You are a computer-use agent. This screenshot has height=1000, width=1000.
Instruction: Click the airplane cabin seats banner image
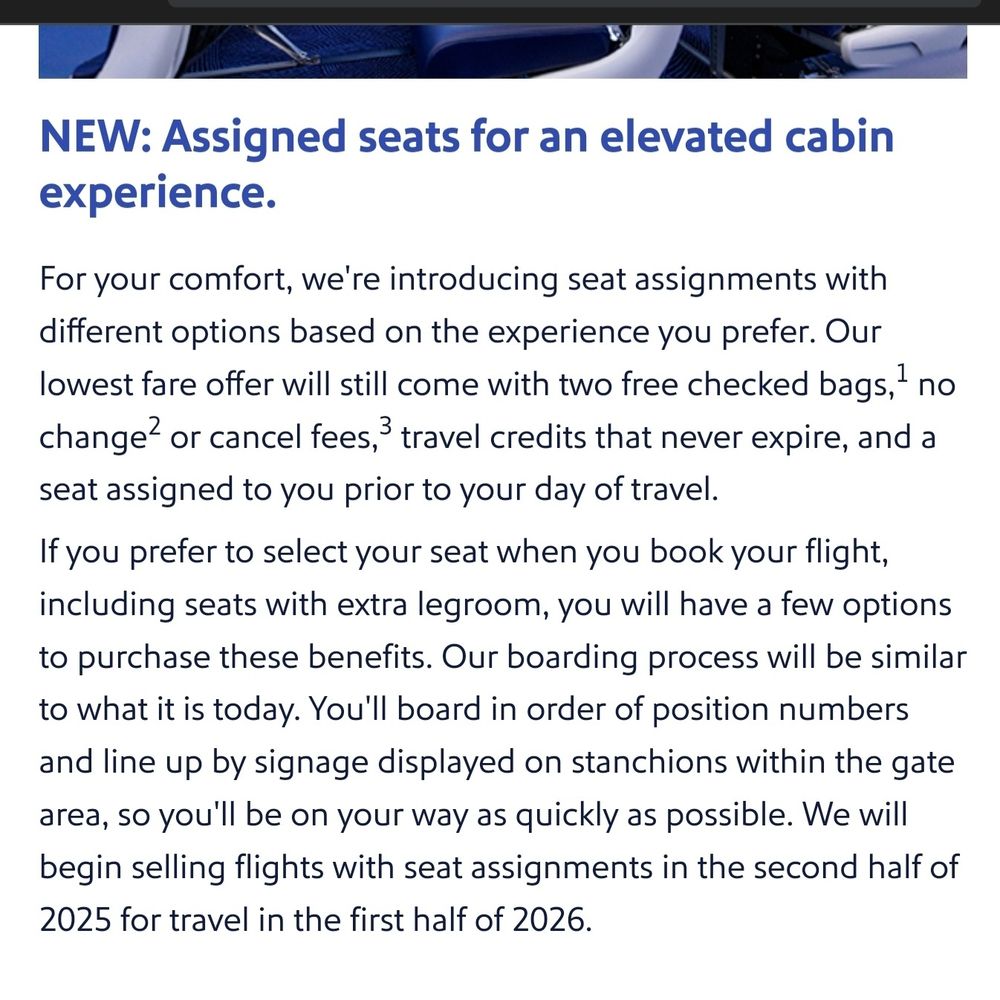point(503,52)
